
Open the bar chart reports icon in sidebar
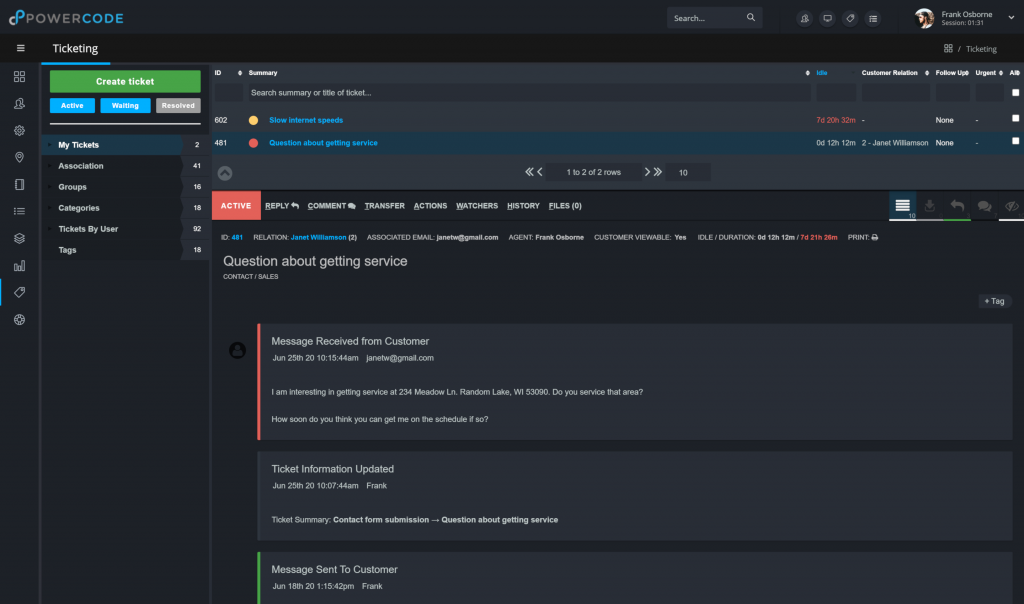(19, 265)
